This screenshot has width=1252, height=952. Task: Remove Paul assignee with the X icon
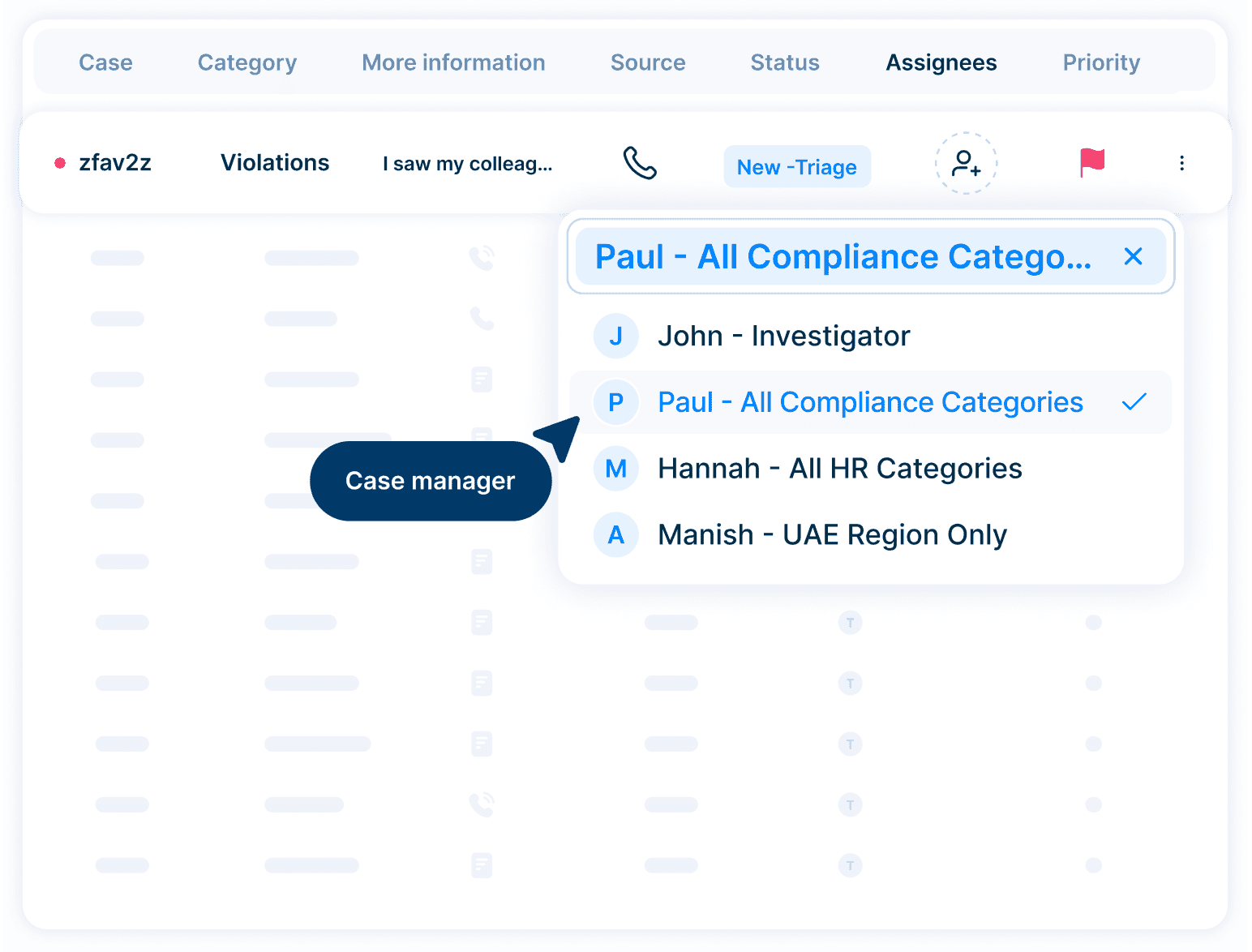pos(1133,256)
